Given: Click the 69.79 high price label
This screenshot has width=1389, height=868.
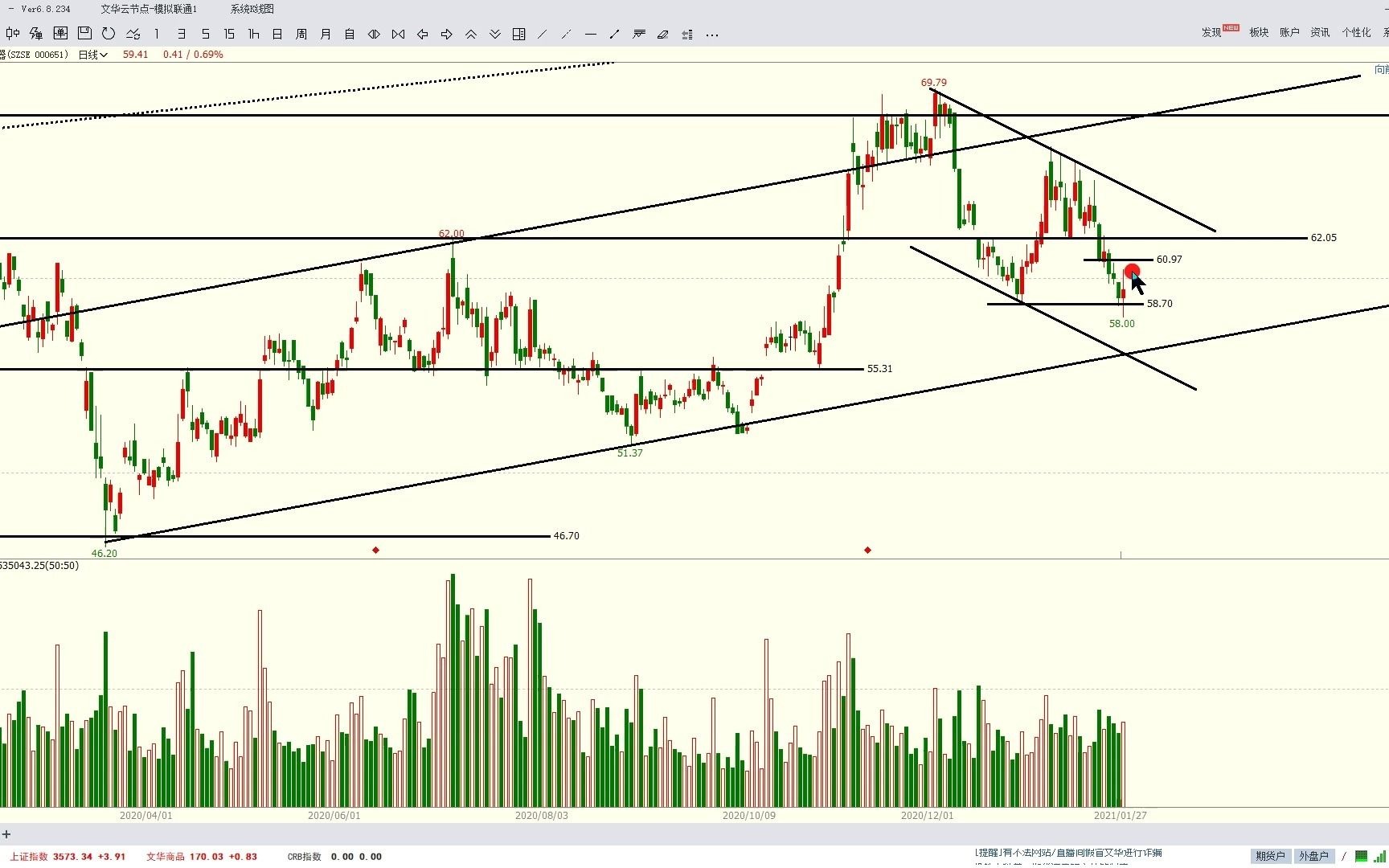Looking at the screenshot, I should 933,83.
